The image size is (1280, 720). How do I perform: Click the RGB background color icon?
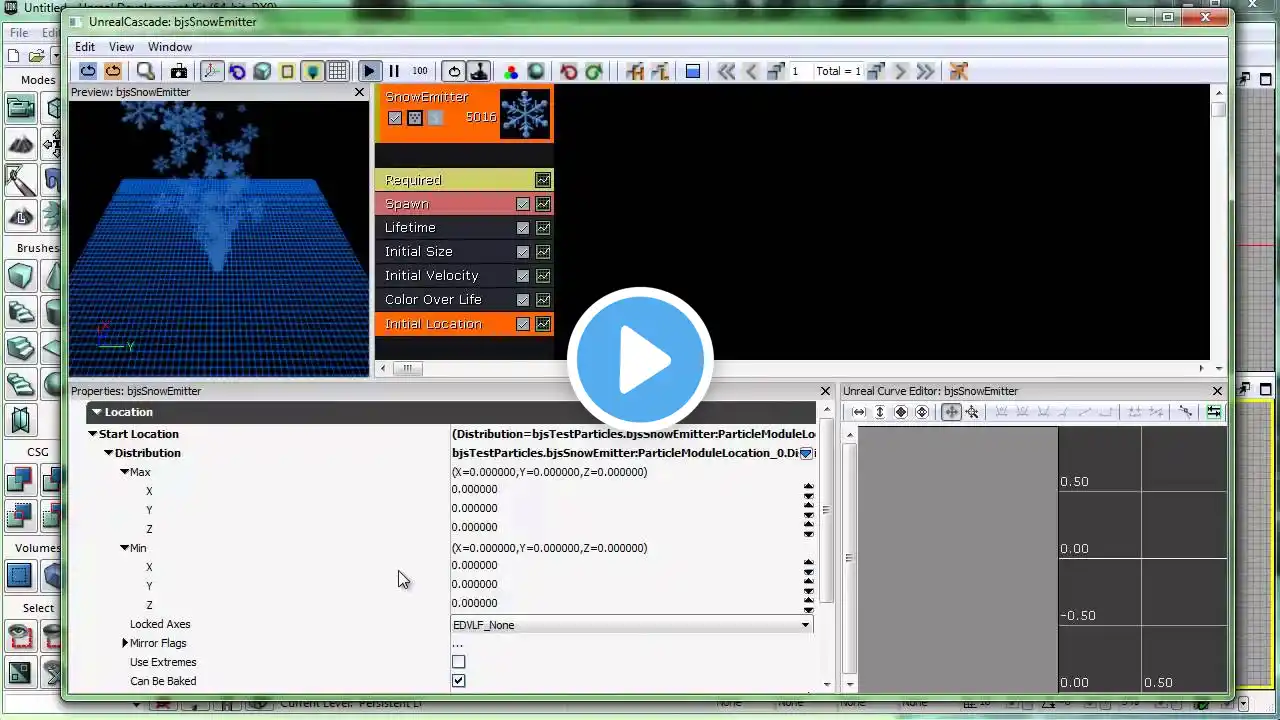coord(511,71)
